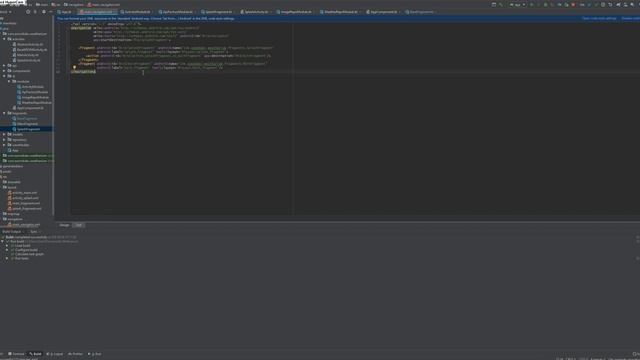
Task: Switch to the AppComponent.kt editor tab
Action: click(x=383, y=12)
